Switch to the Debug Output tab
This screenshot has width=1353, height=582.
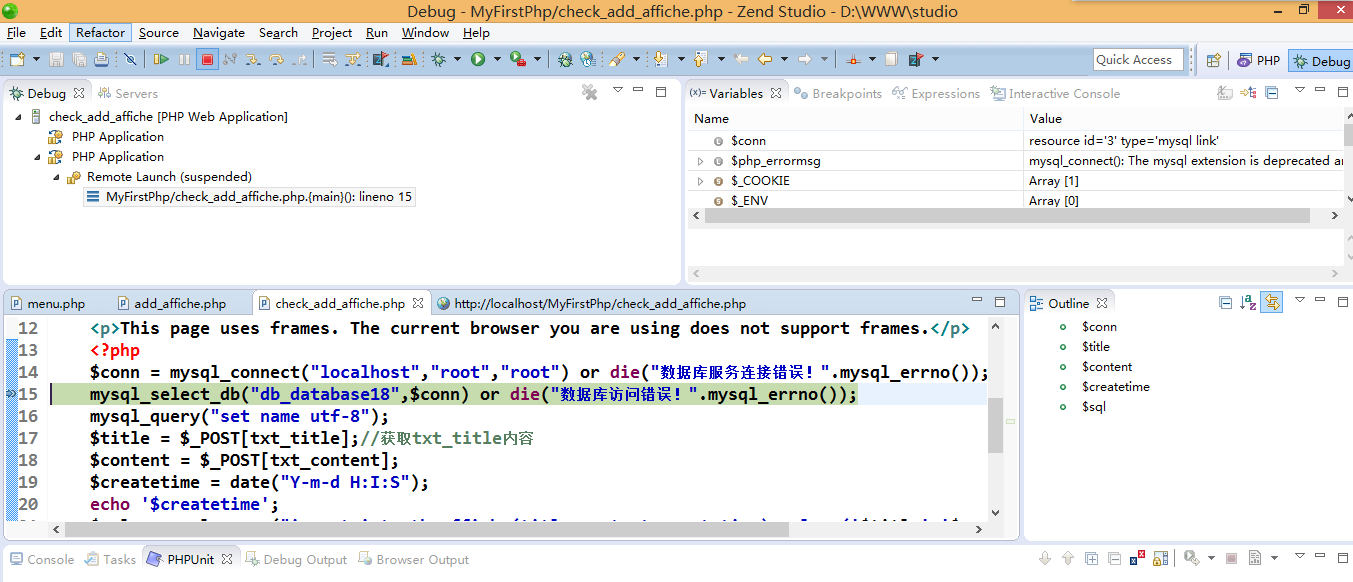tap(295, 559)
